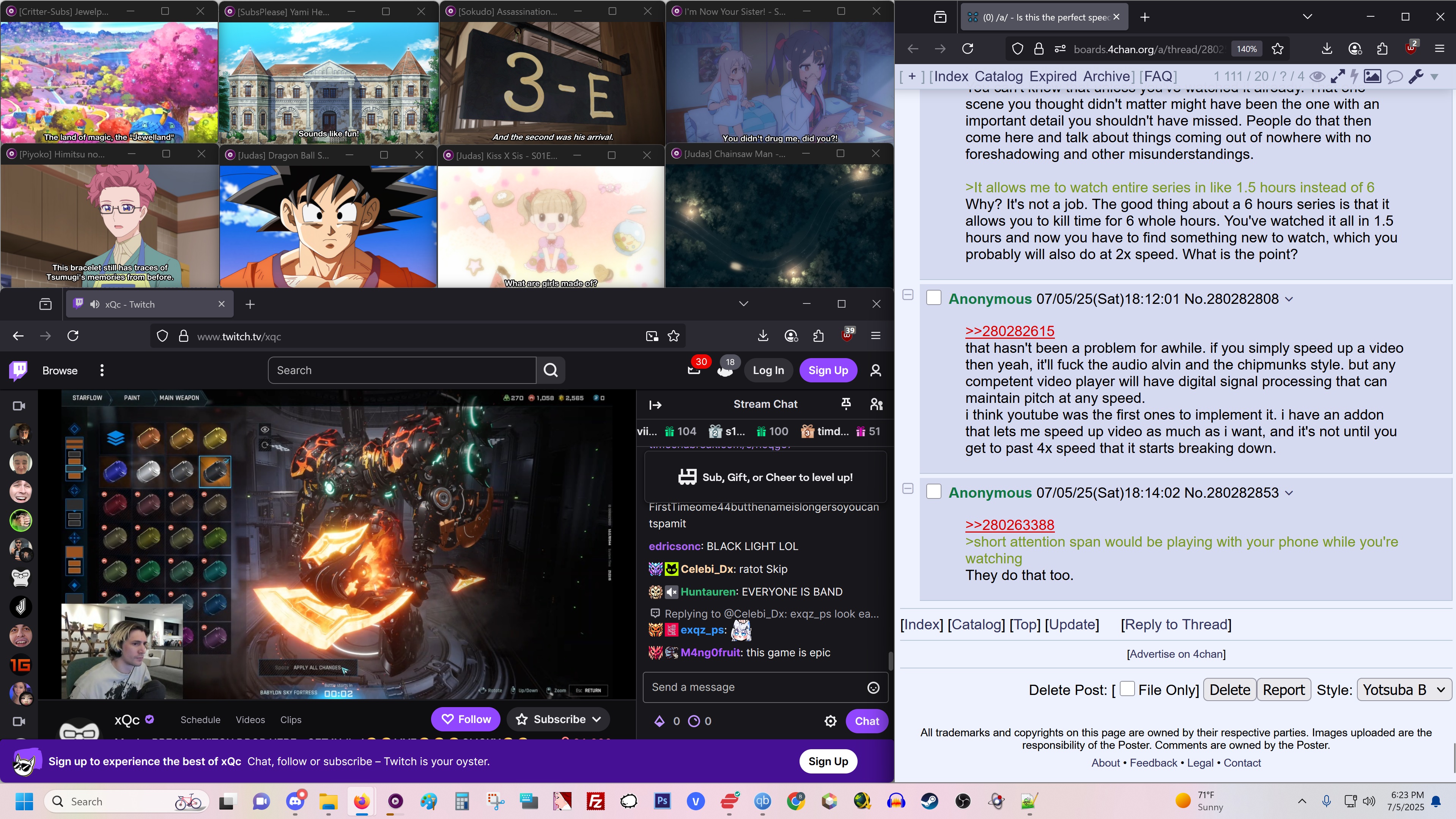Screen dimensions: 1456x819
Task: Click the 140% zoom indicator in address bar
Action: 1246,49
